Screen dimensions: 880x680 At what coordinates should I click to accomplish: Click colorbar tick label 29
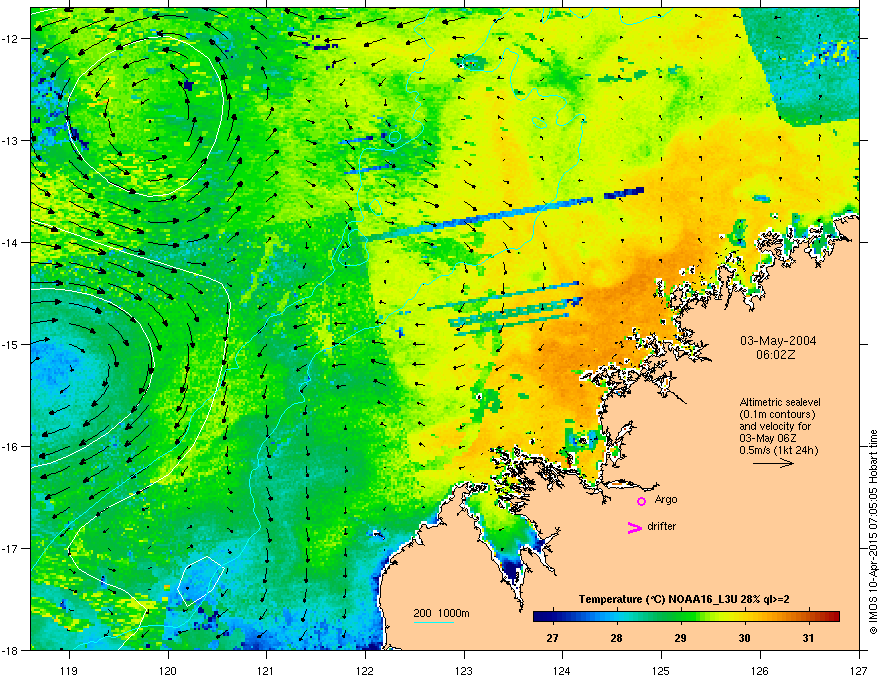coord(680,638)
